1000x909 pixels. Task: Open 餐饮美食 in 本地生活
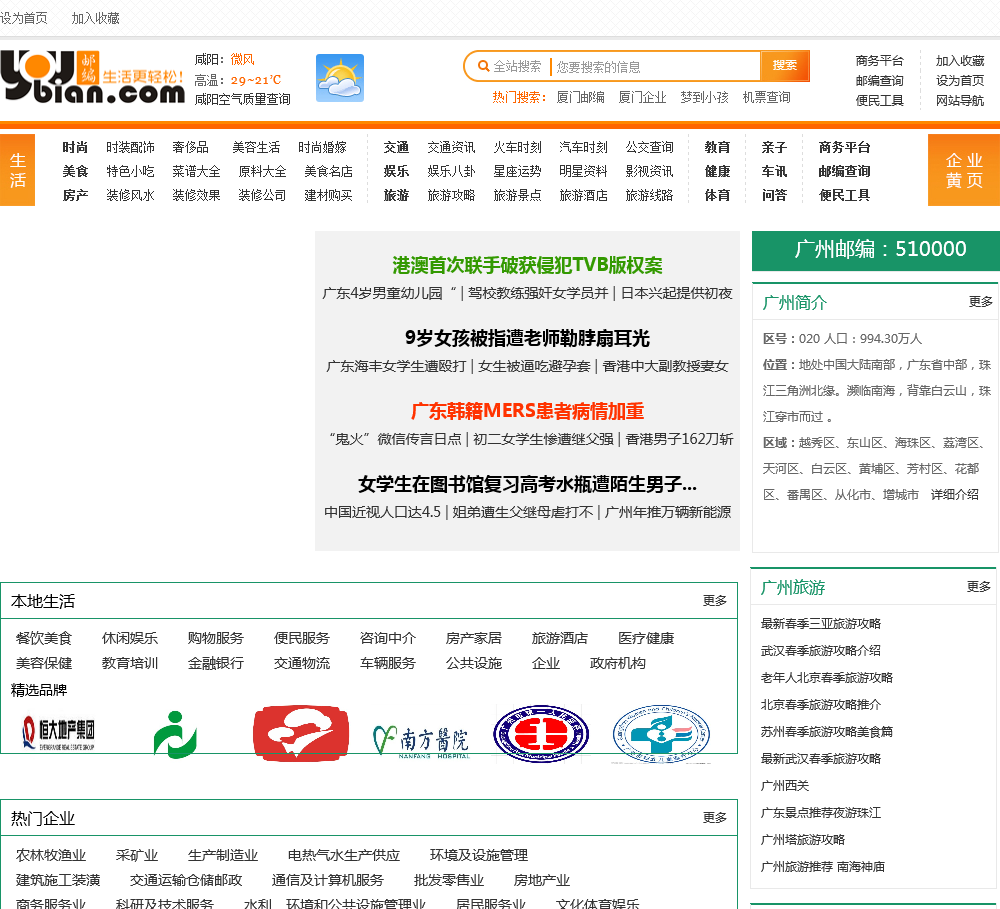click(x=44, y=638)
